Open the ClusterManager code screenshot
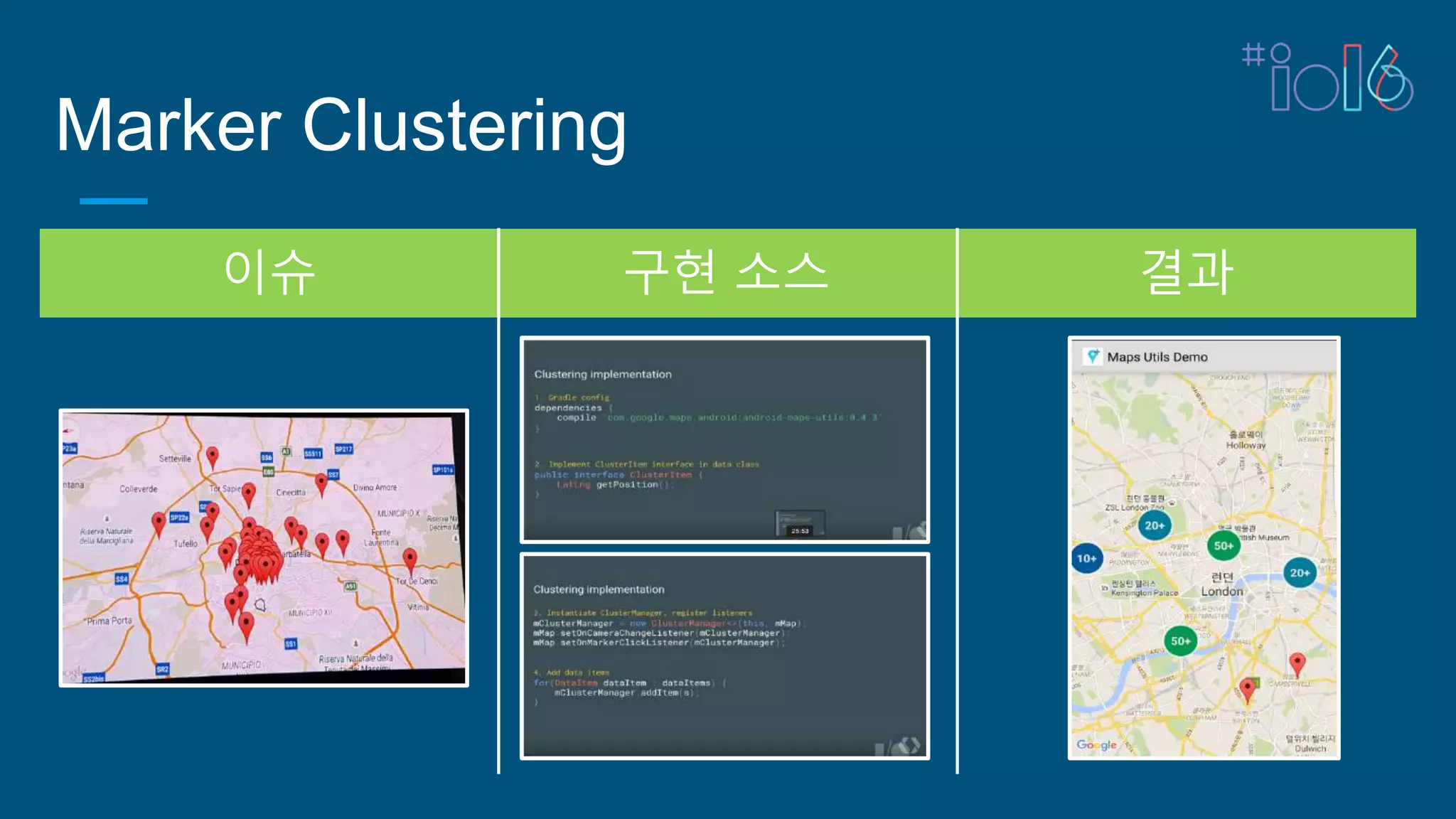 [724, 655]
